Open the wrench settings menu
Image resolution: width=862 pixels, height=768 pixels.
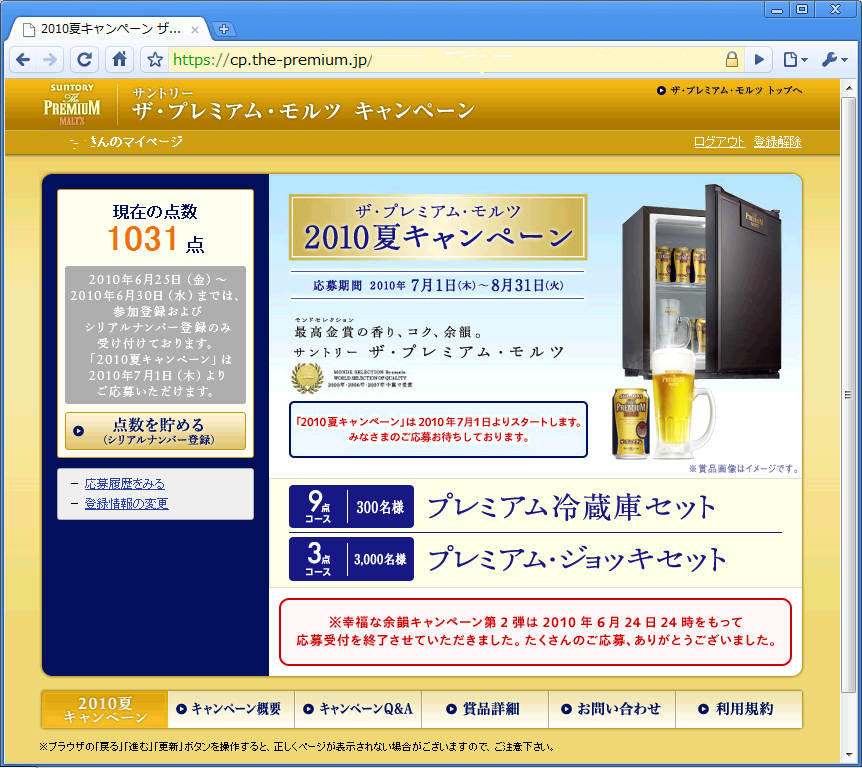click(835, 59)
